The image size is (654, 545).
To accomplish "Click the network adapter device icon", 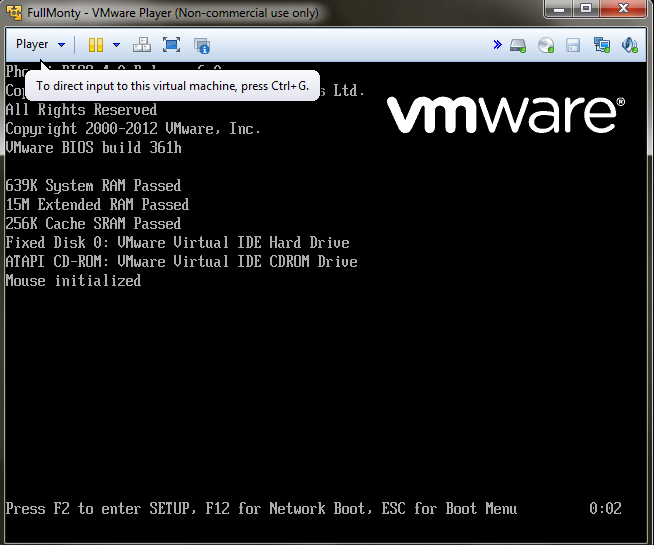I will tap(602, 45).
